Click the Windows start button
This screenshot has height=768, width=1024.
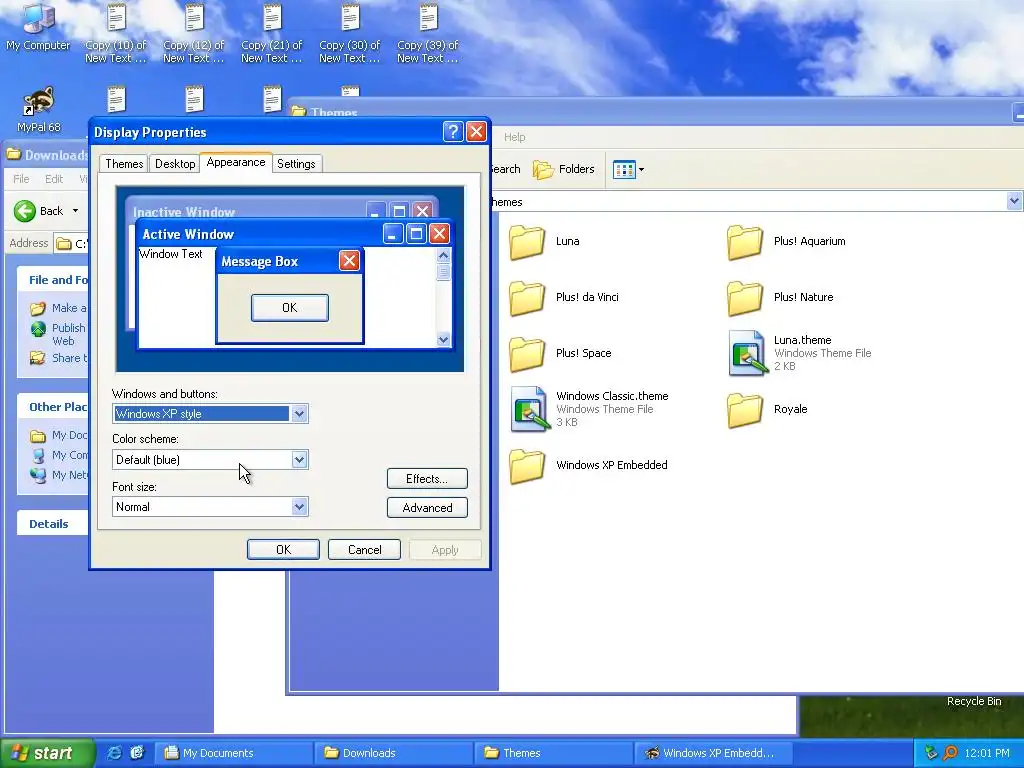[x=47, y=753]
